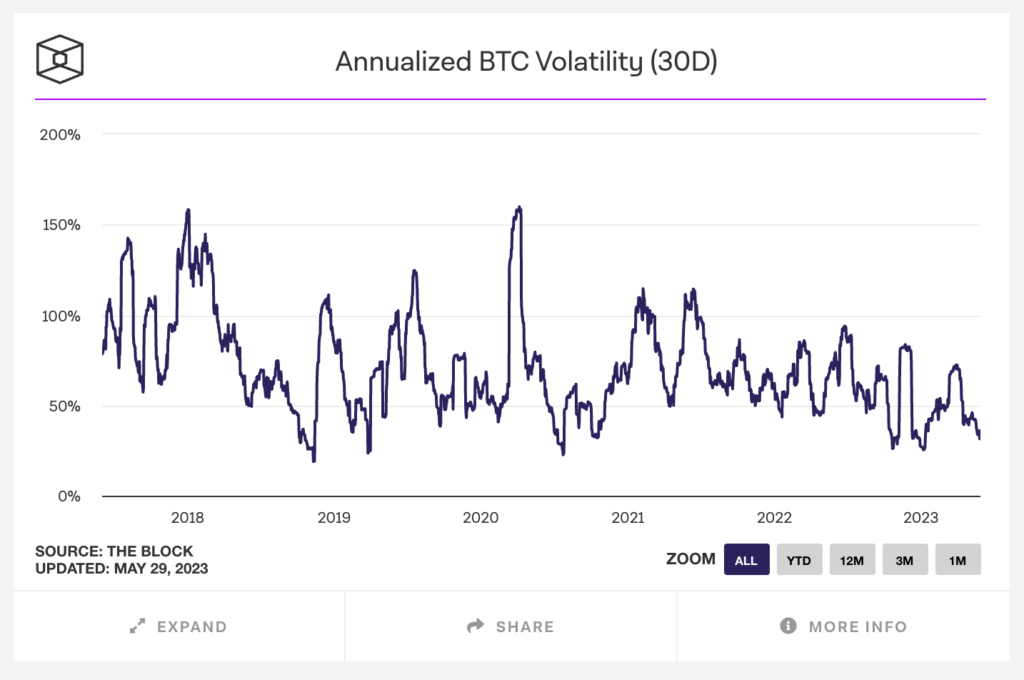Click the expand arrows icon

coord(139,626)
